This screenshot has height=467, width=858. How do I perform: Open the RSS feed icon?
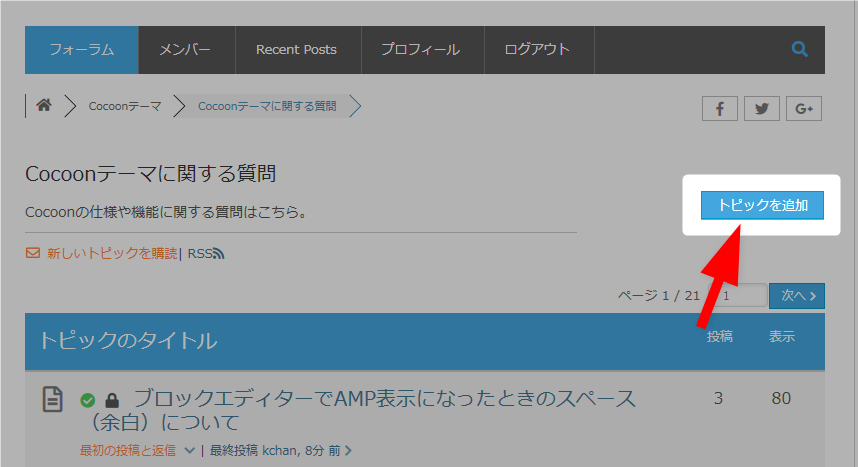pos(218,253)
